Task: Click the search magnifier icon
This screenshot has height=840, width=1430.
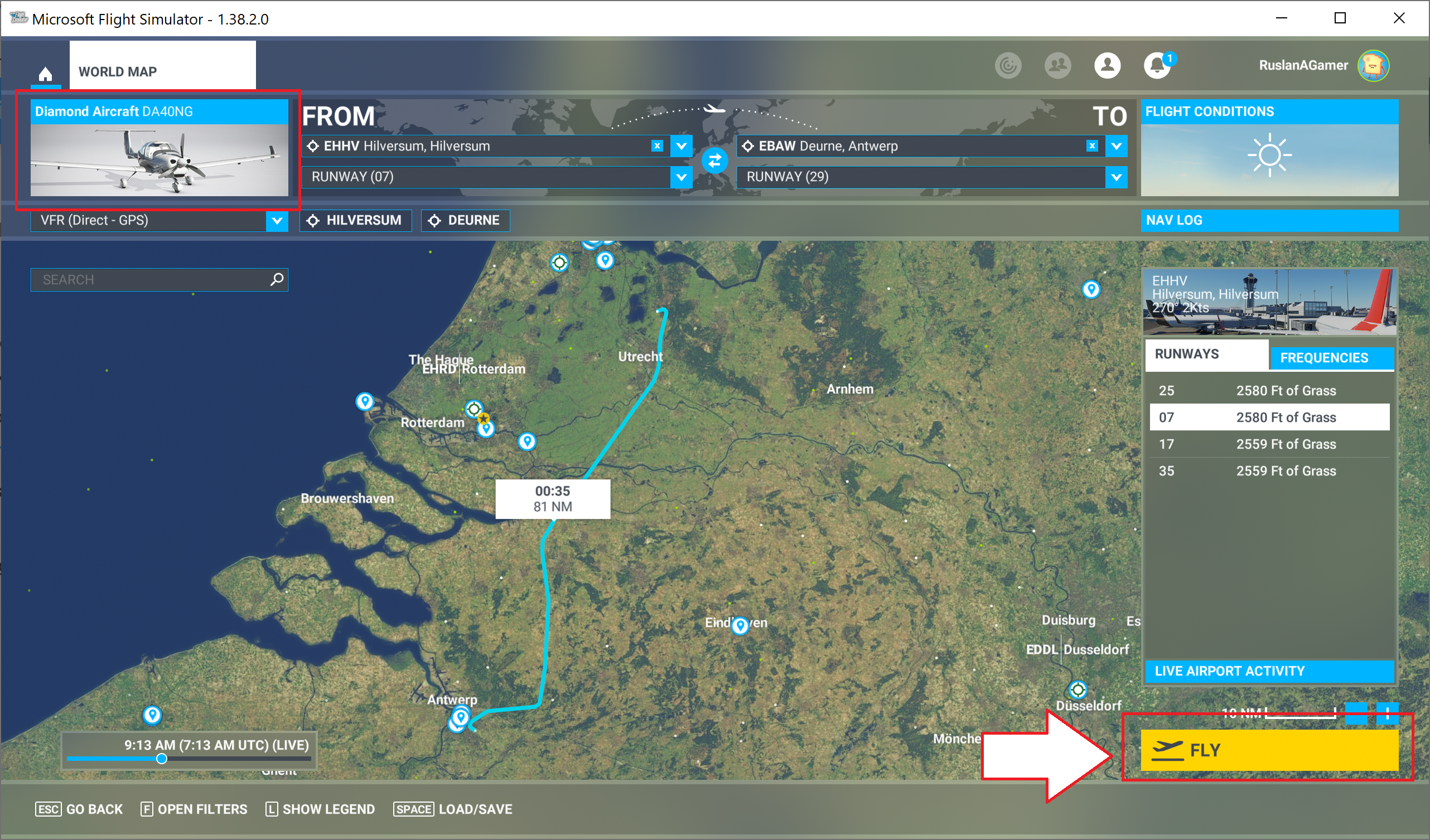Action: tap(277, 279)
